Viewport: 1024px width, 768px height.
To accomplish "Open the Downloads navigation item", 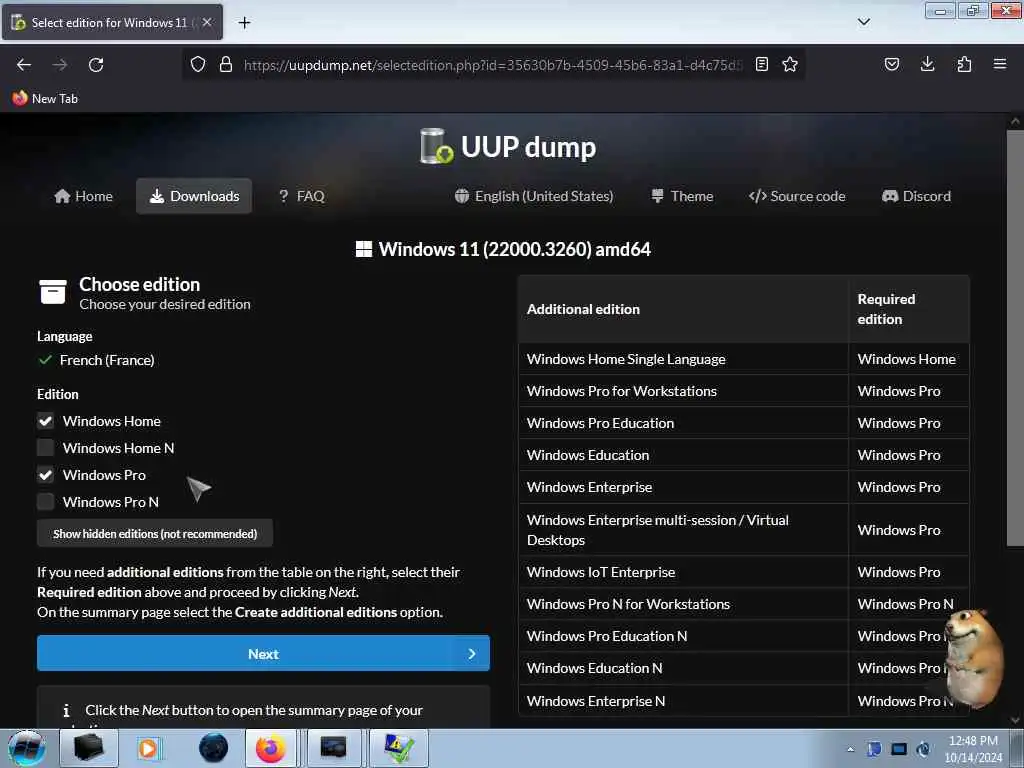I will coord(194,196).
